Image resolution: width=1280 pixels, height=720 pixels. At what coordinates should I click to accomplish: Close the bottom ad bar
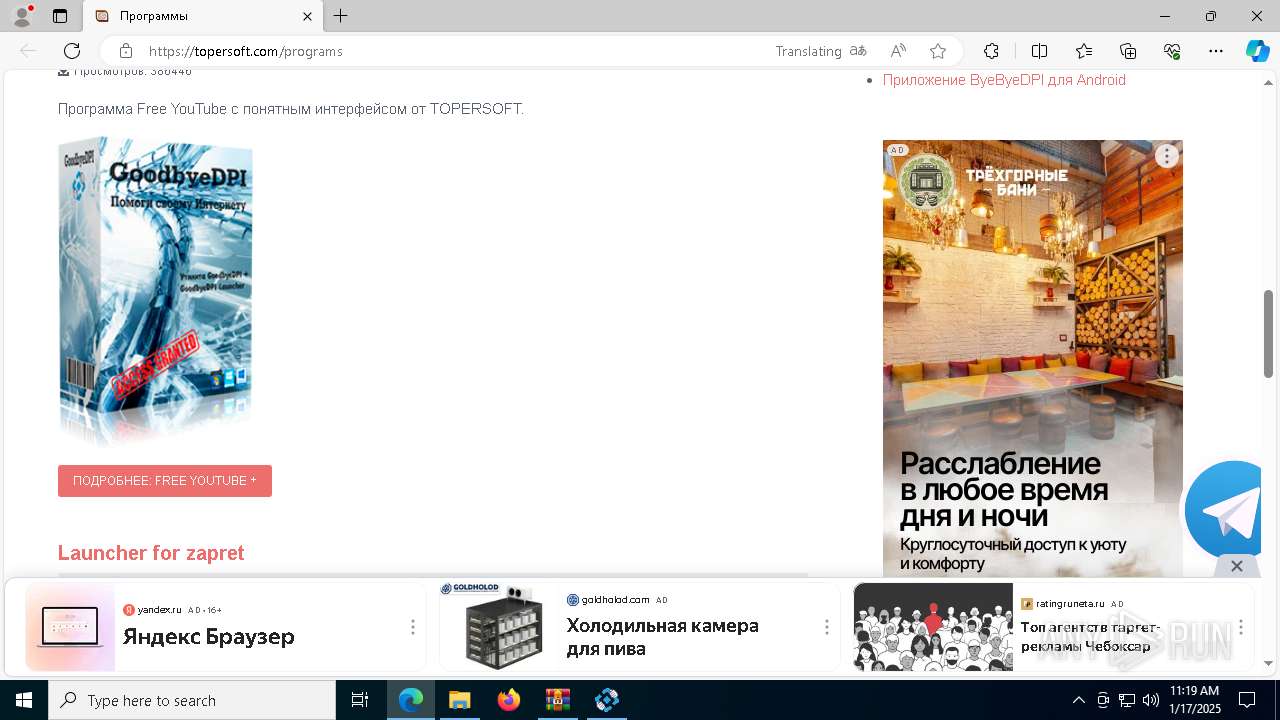coord(1237,566)
